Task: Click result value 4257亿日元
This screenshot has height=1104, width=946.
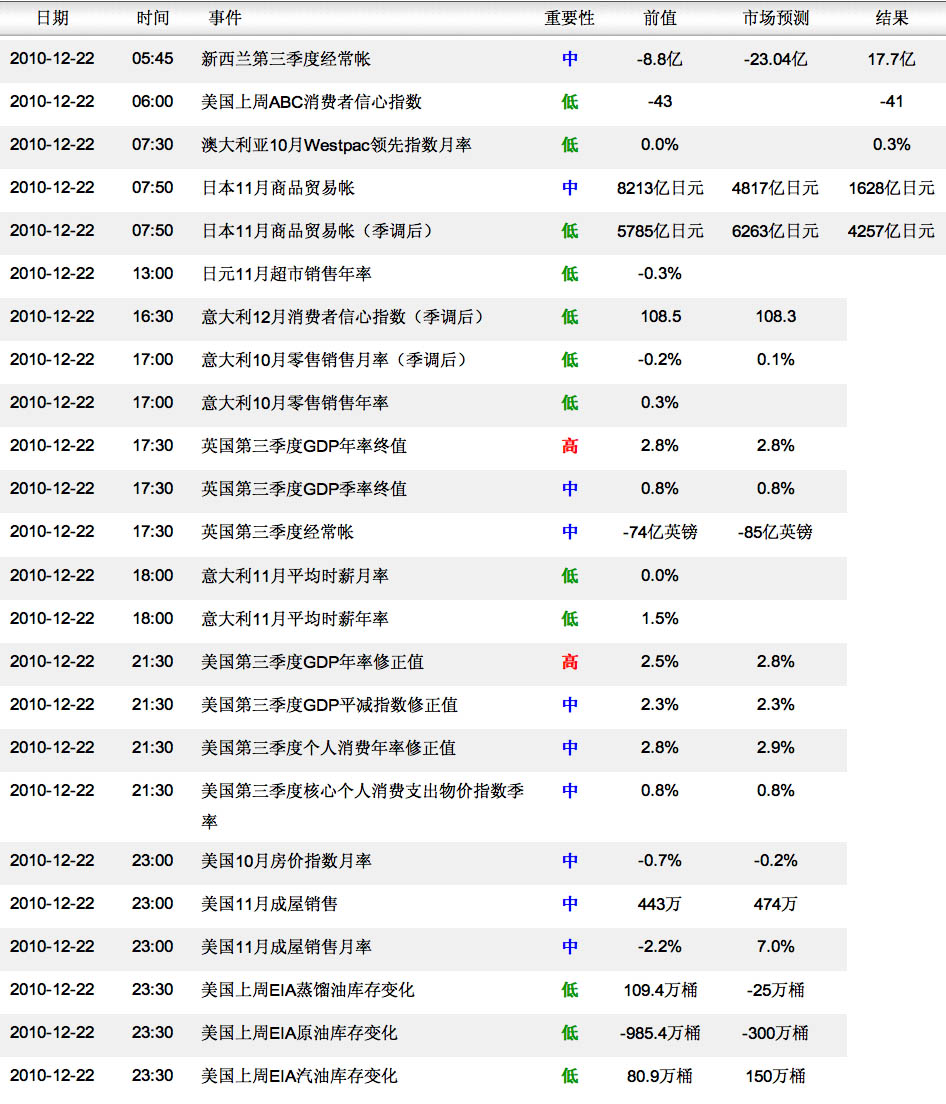Action: coord(891,231)
